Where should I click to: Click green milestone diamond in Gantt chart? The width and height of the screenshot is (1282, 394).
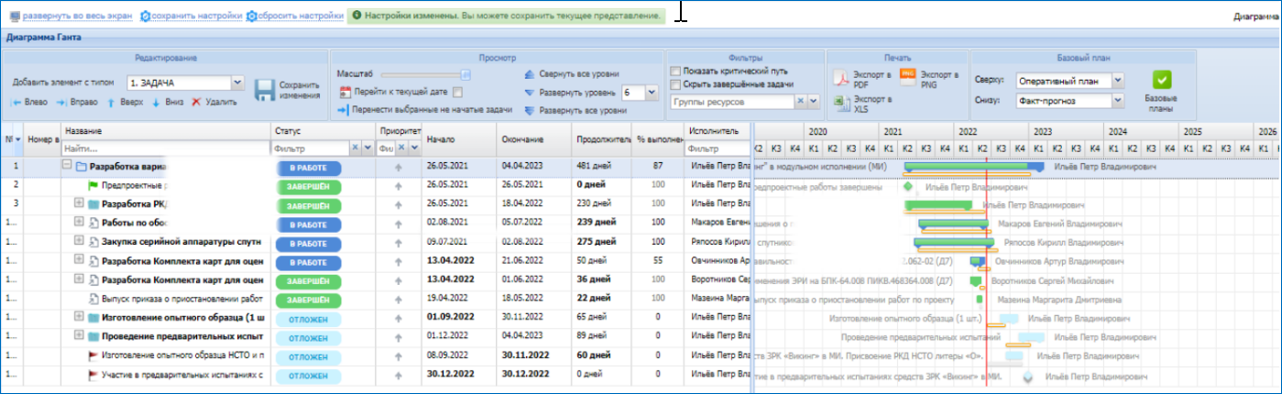(908, 186)
